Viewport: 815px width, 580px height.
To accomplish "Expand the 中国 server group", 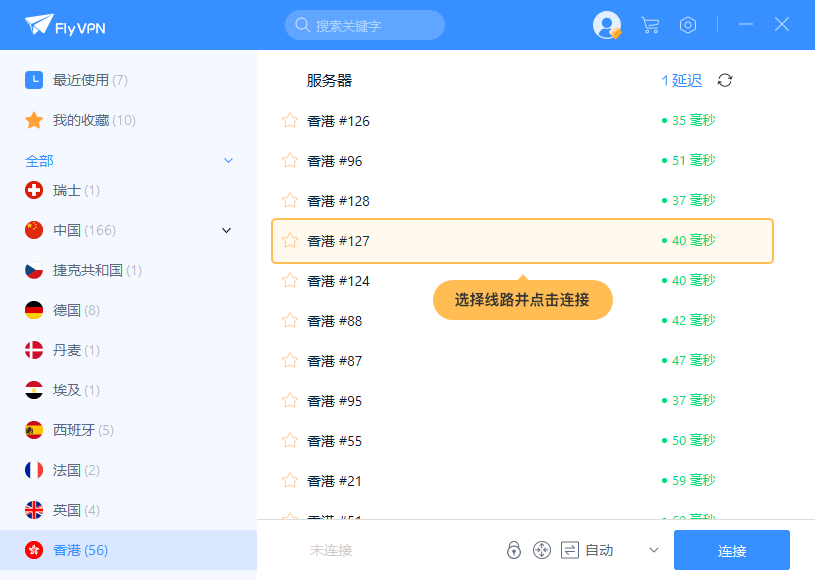I will click(x=226, y=230).
